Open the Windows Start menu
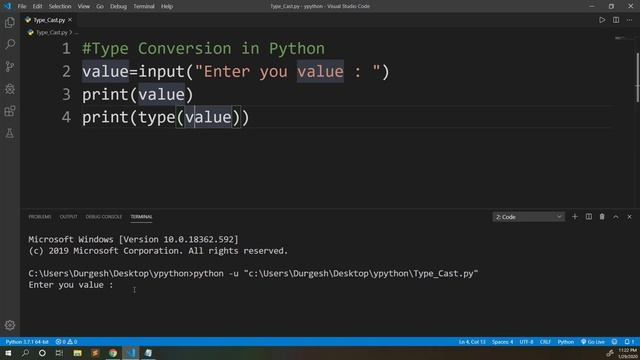640x360 pixels. pos(8,353)
